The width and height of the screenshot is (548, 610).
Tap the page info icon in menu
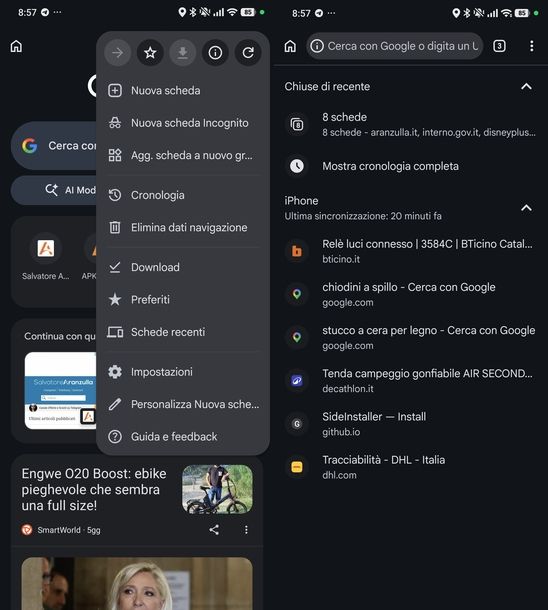[215, 53]
